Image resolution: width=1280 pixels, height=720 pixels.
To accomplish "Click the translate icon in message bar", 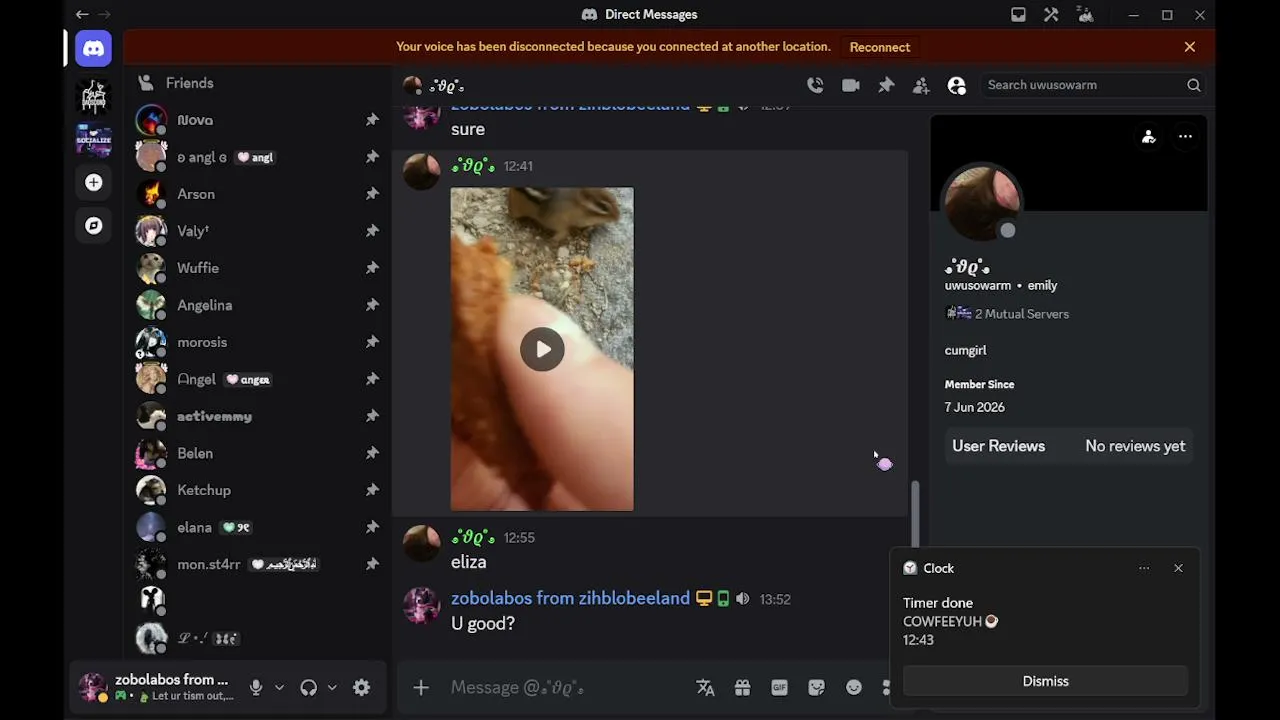I will coord(706,687).
